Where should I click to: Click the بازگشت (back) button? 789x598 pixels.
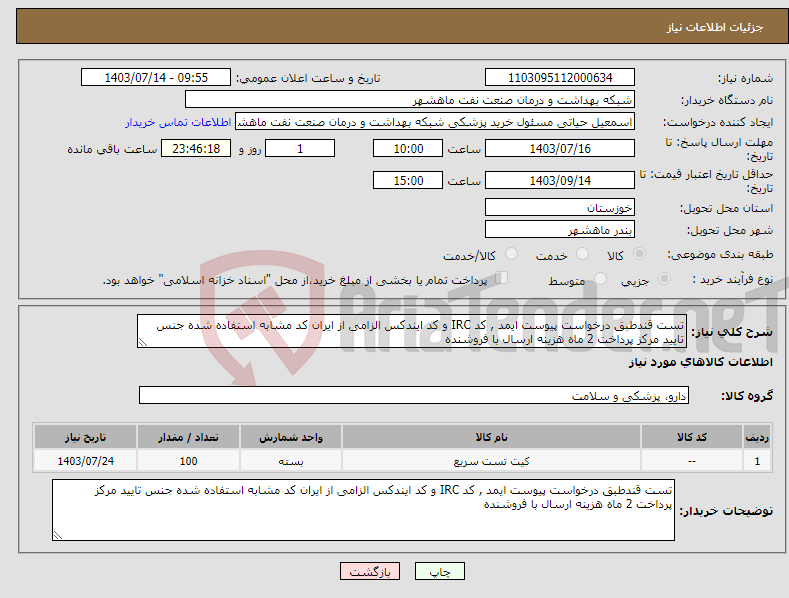pos(370,571)
